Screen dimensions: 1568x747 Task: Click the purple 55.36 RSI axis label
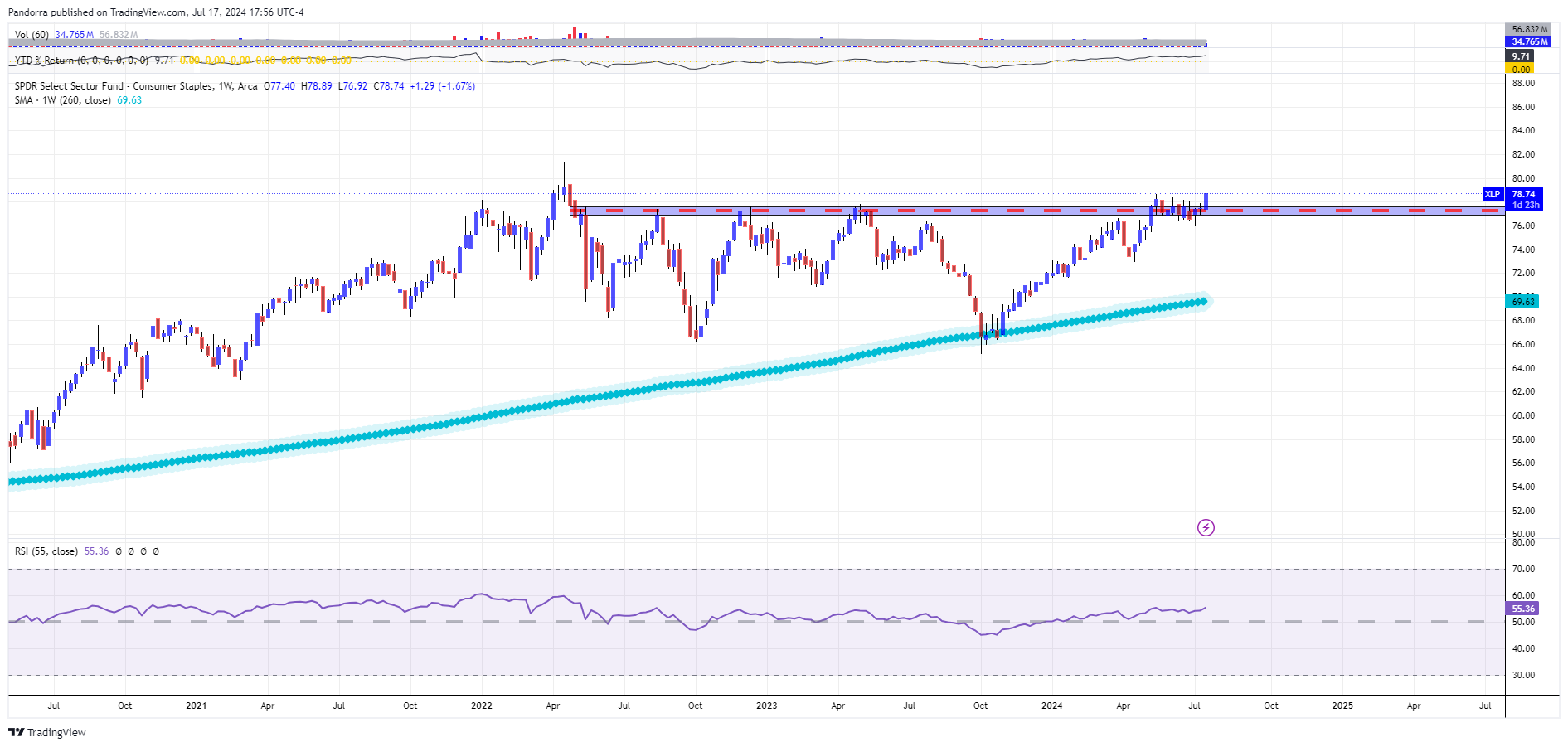click(1522, 609)
